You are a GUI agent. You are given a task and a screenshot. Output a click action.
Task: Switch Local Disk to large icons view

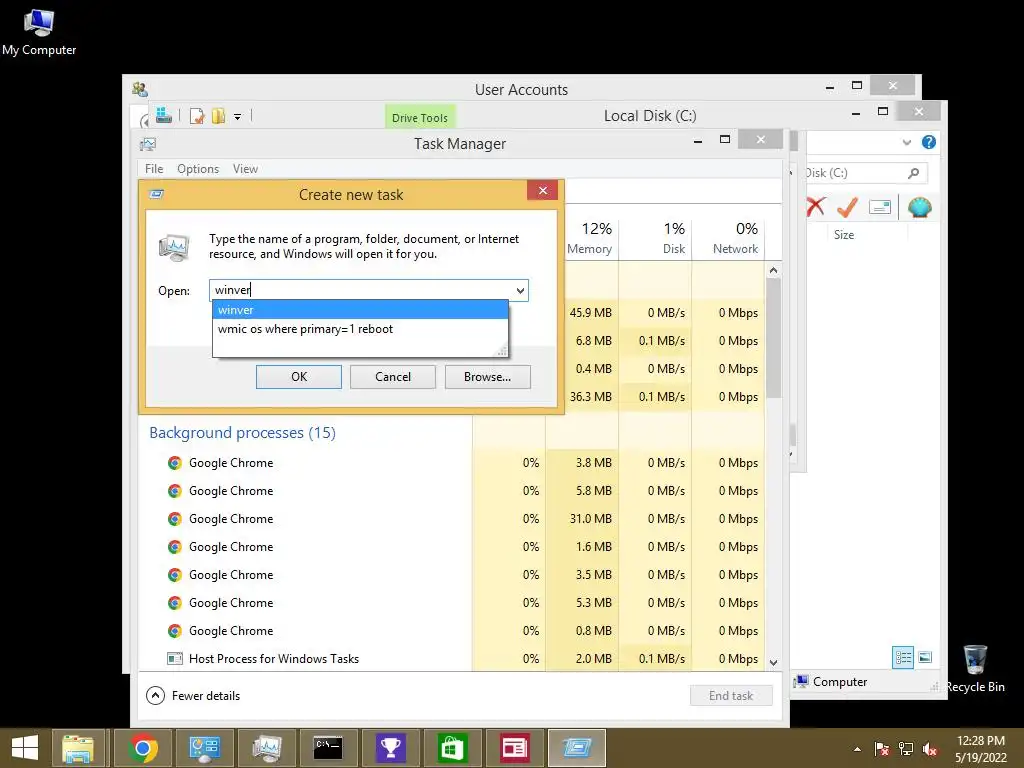click(x=925, y=658)
